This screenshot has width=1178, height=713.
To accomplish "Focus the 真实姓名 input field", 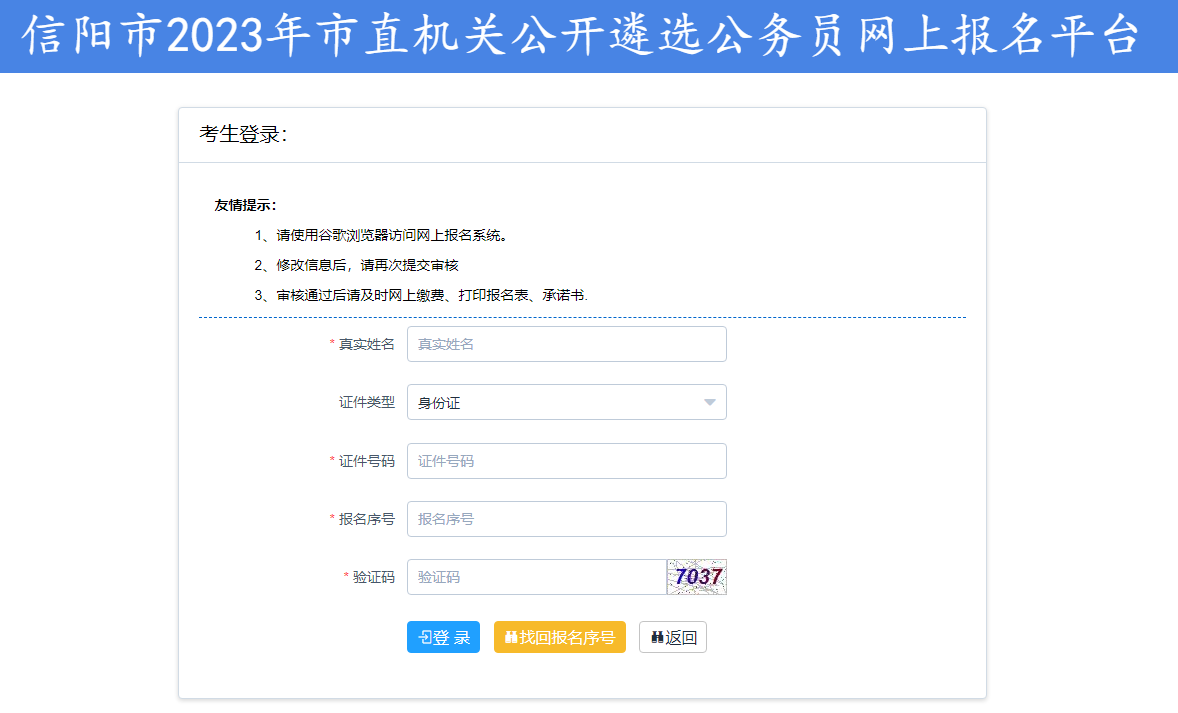I will pyautogui.click(x=566, y=344).
